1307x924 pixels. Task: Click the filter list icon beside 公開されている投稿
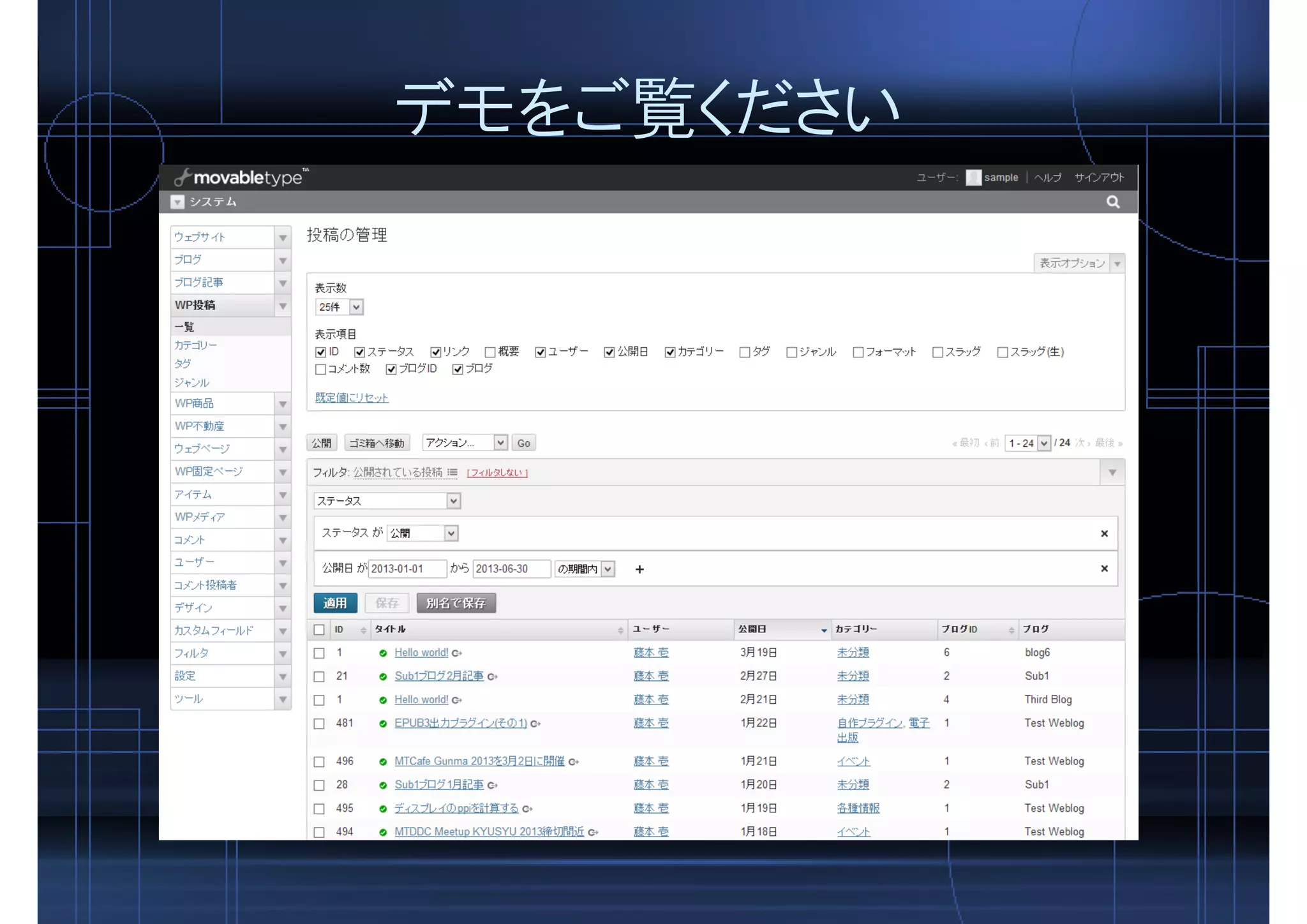pyautogui.click(x=452, y=472)
